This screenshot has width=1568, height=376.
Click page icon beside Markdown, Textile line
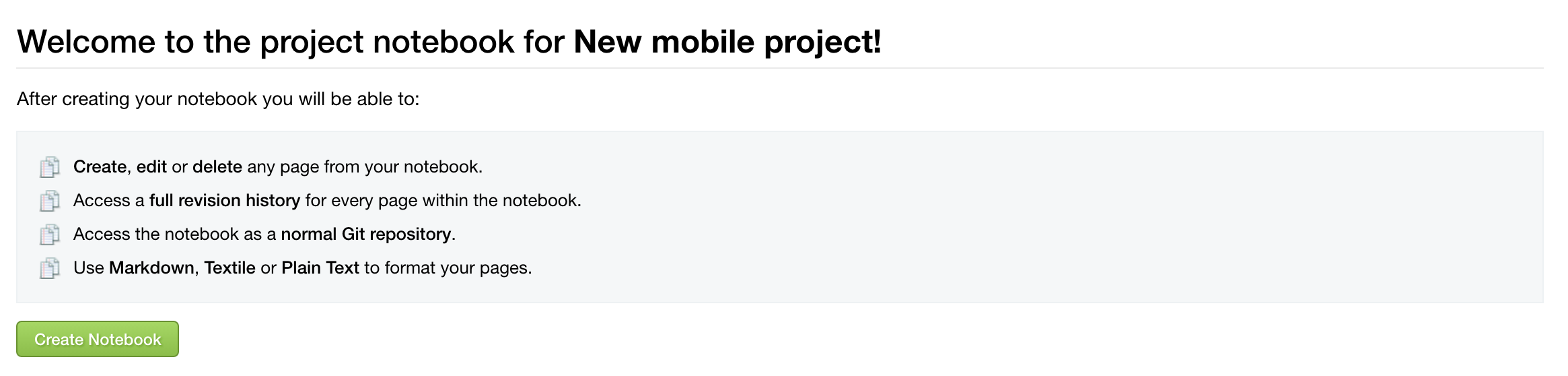(50, 268)
